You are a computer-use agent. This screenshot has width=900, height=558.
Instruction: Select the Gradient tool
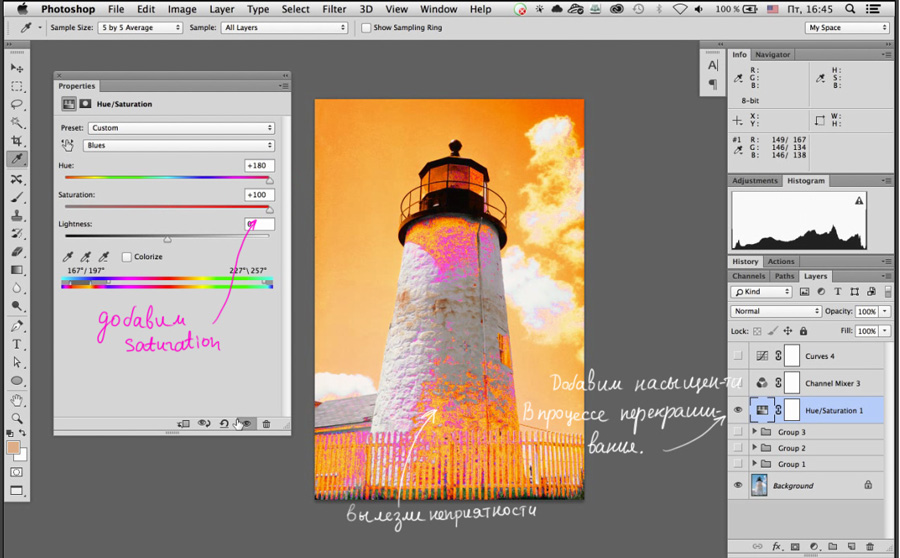[17, 270]
